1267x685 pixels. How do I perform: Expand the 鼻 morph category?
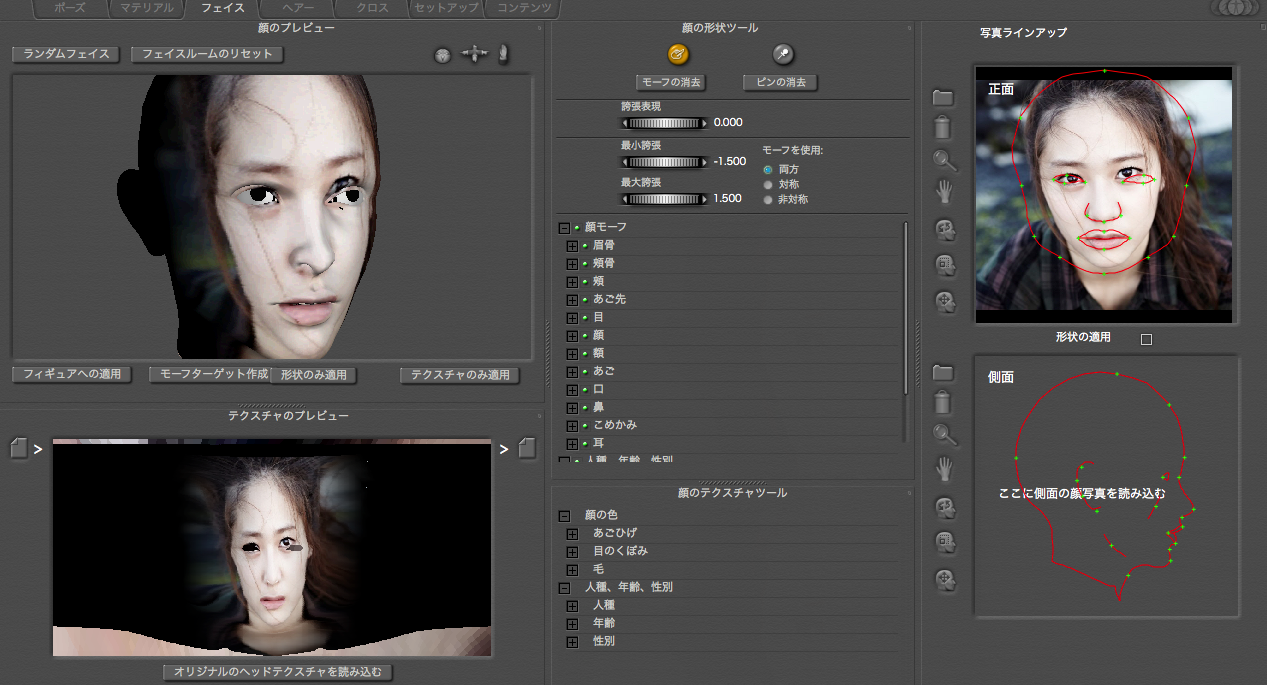tap(572, 407)
